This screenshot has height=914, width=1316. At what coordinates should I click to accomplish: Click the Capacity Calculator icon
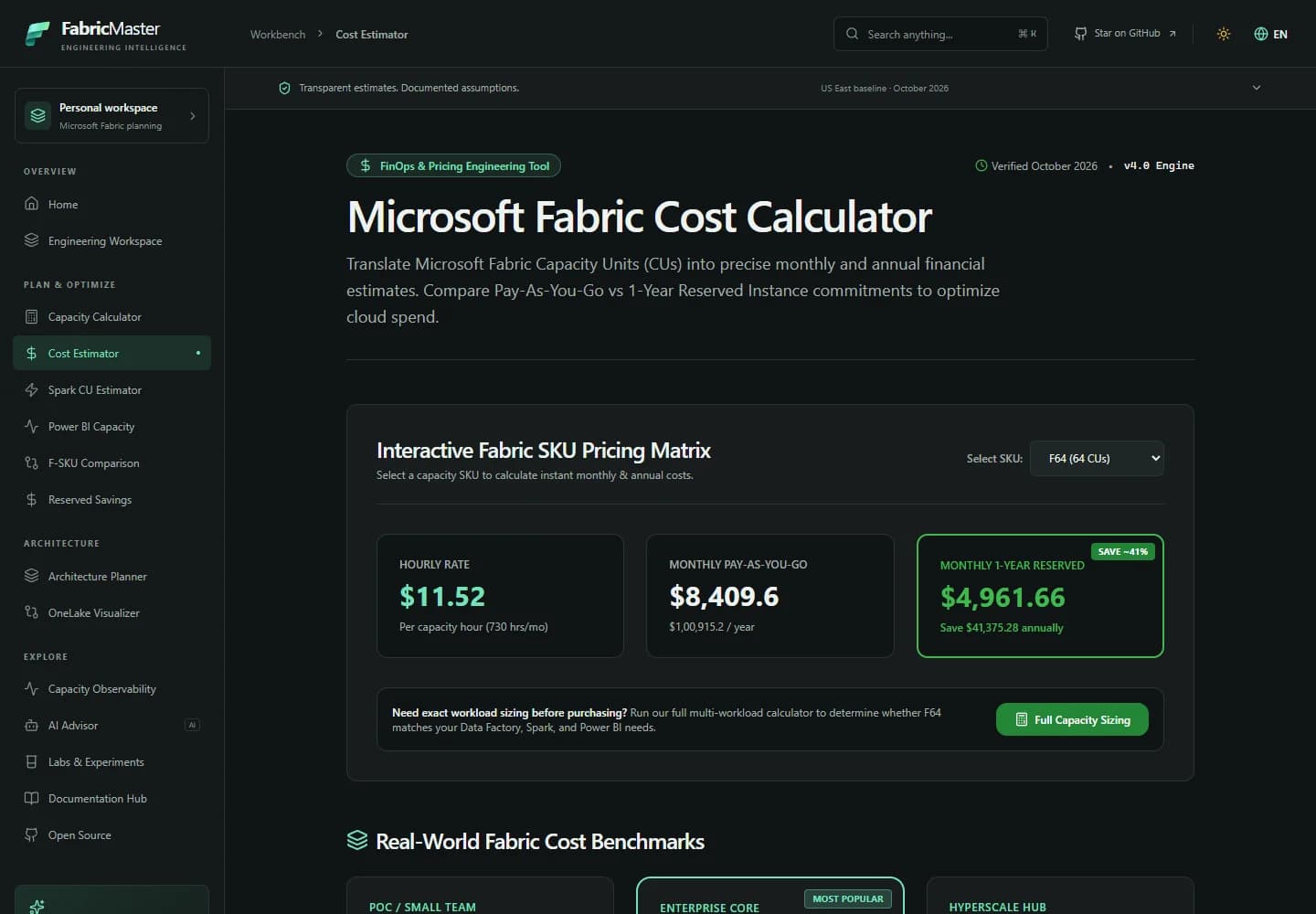point(32,316)
